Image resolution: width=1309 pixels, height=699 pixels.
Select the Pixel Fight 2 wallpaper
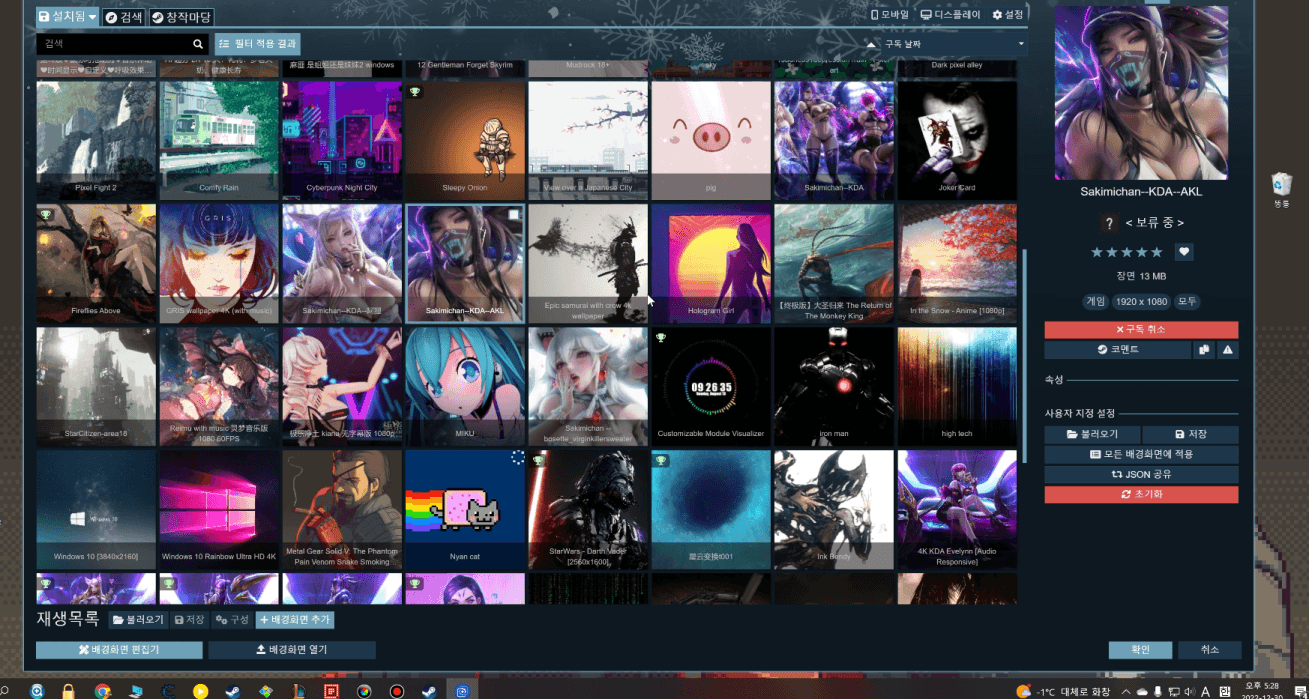point(96,140)
